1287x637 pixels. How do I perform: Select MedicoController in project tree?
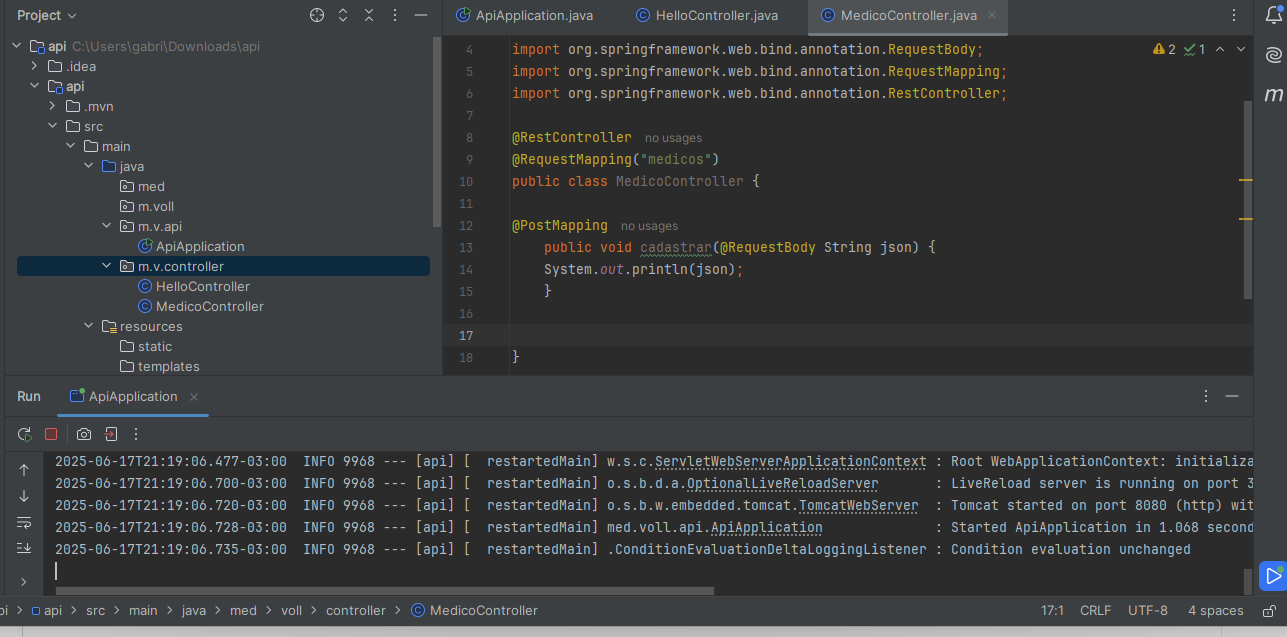(x=200, y=306)
